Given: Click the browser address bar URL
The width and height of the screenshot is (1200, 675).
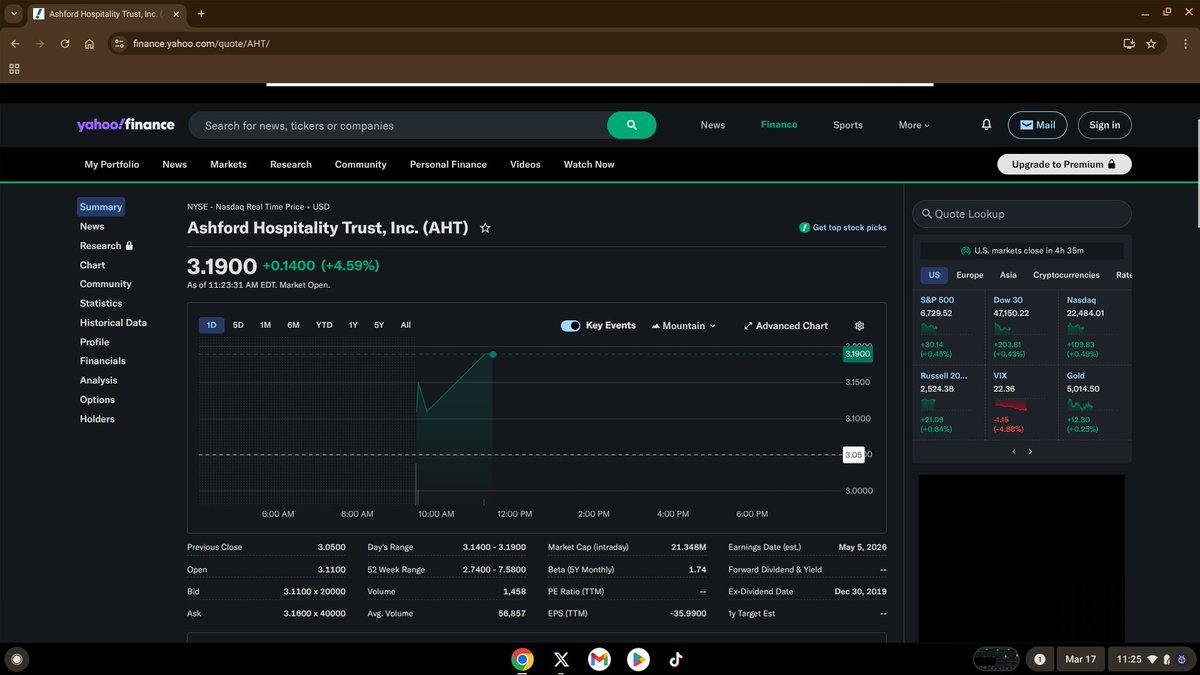Looking at the screenshot, I should click(201, 44).
